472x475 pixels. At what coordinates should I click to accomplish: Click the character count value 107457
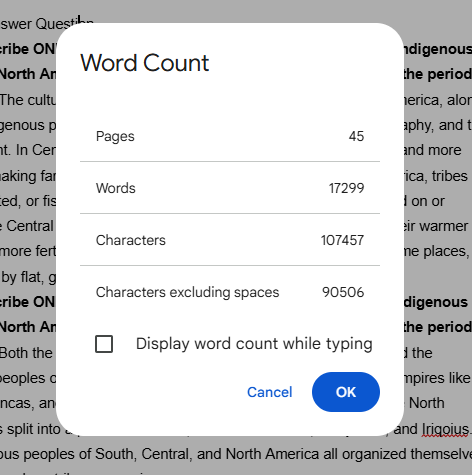342,240
